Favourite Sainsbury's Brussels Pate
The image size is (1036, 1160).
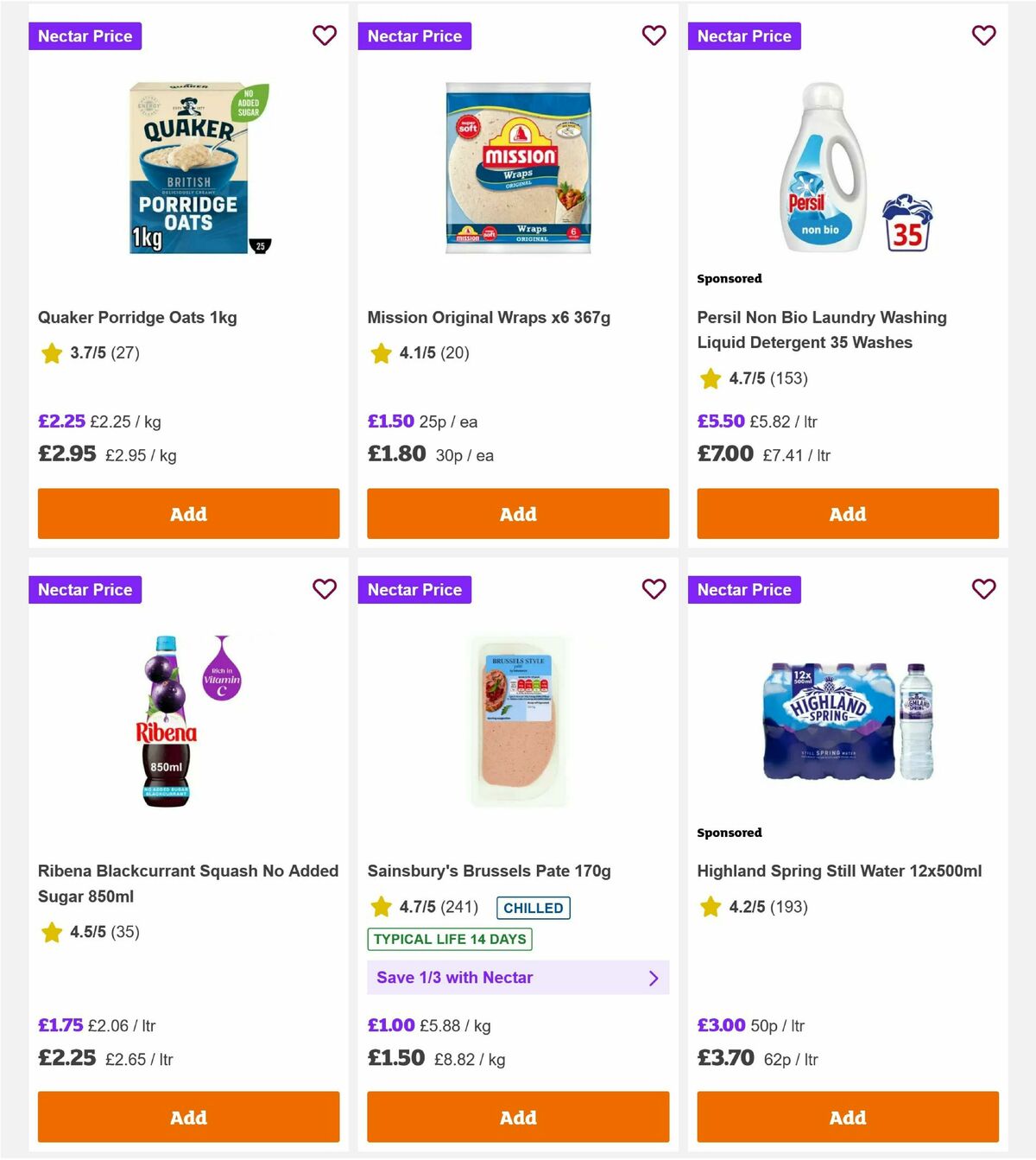point(654,589)
